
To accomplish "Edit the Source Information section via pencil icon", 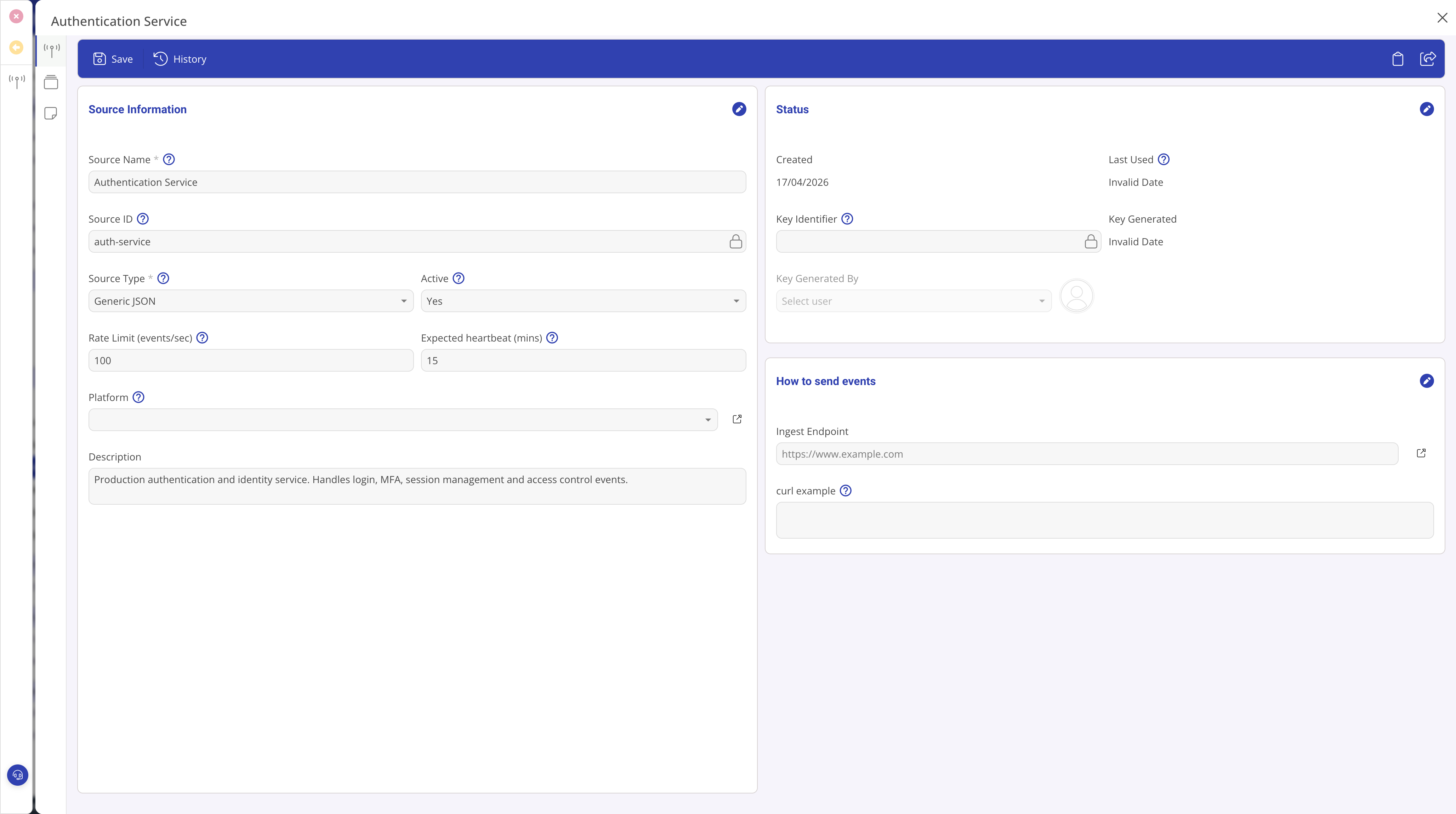I will pyautogui.click(x=739, y=108).
